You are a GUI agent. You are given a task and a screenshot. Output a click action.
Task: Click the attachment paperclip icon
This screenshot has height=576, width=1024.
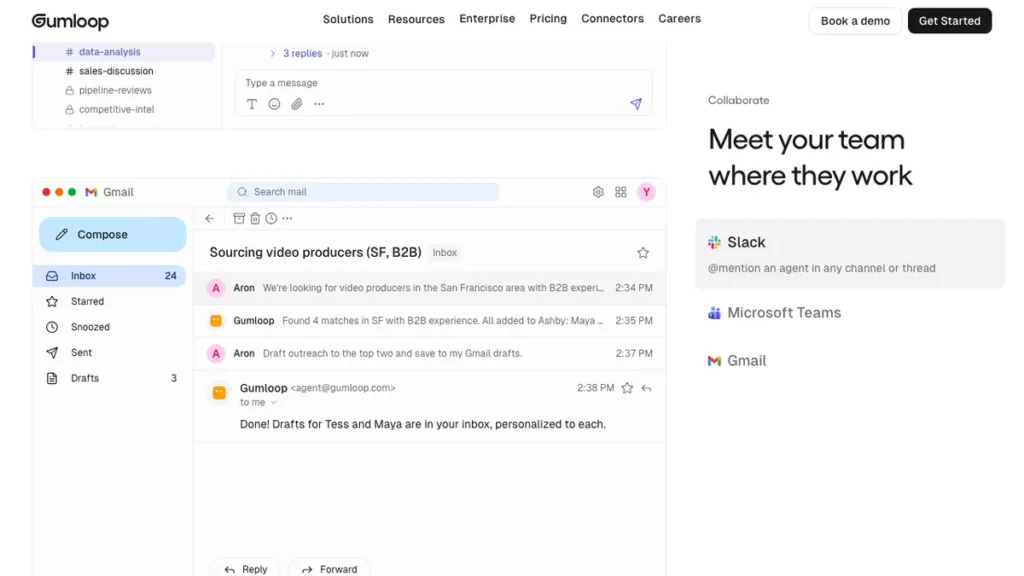point(296,104)
